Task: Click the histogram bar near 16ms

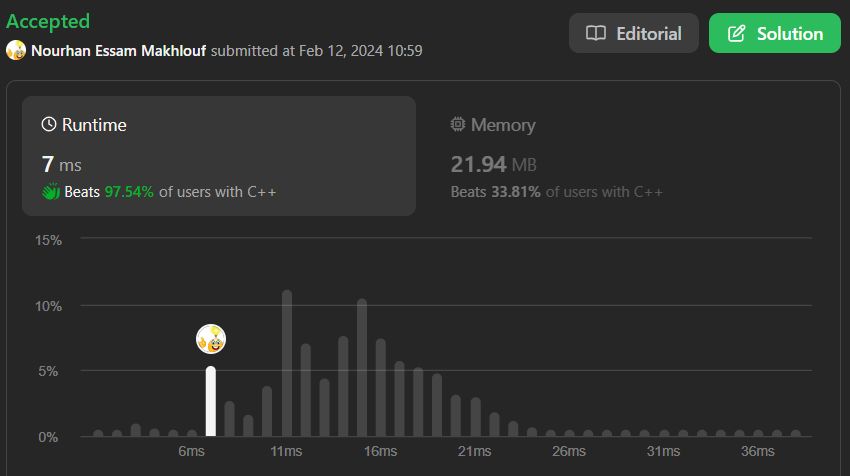Action: pos(381,388)
